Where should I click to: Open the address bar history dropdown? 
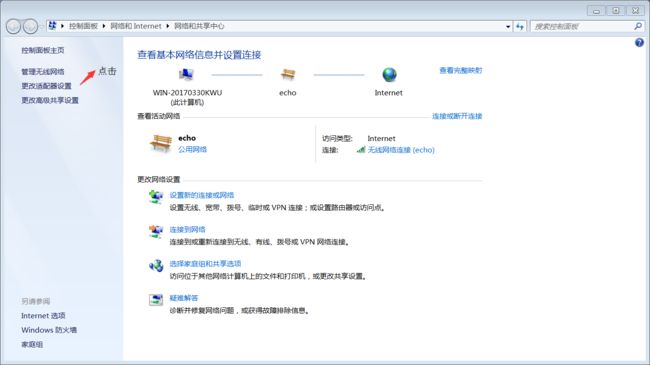(508, 27)
